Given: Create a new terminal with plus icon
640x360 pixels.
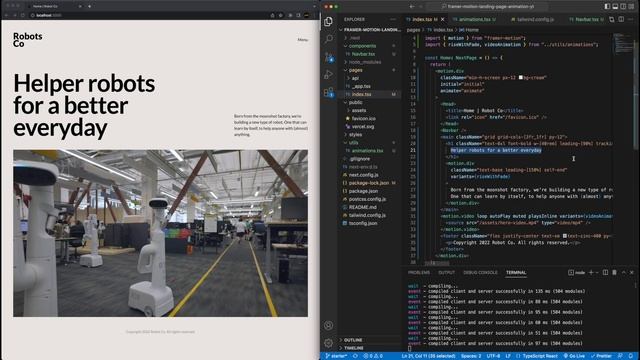Looking at the screenshot, I should pos(591,272).
